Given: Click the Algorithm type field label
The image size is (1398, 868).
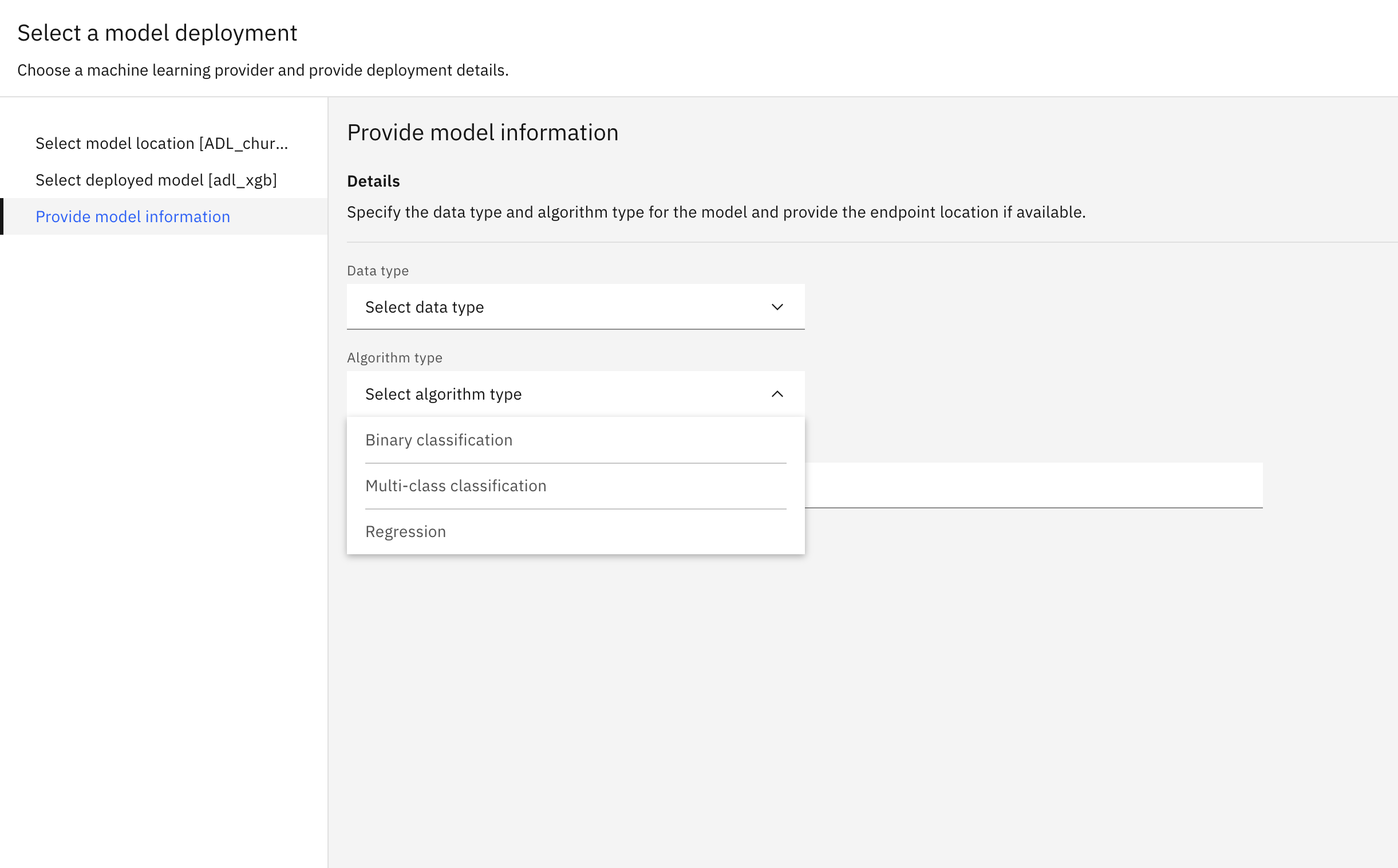Looking at the screenshot, I should point(394,358).
